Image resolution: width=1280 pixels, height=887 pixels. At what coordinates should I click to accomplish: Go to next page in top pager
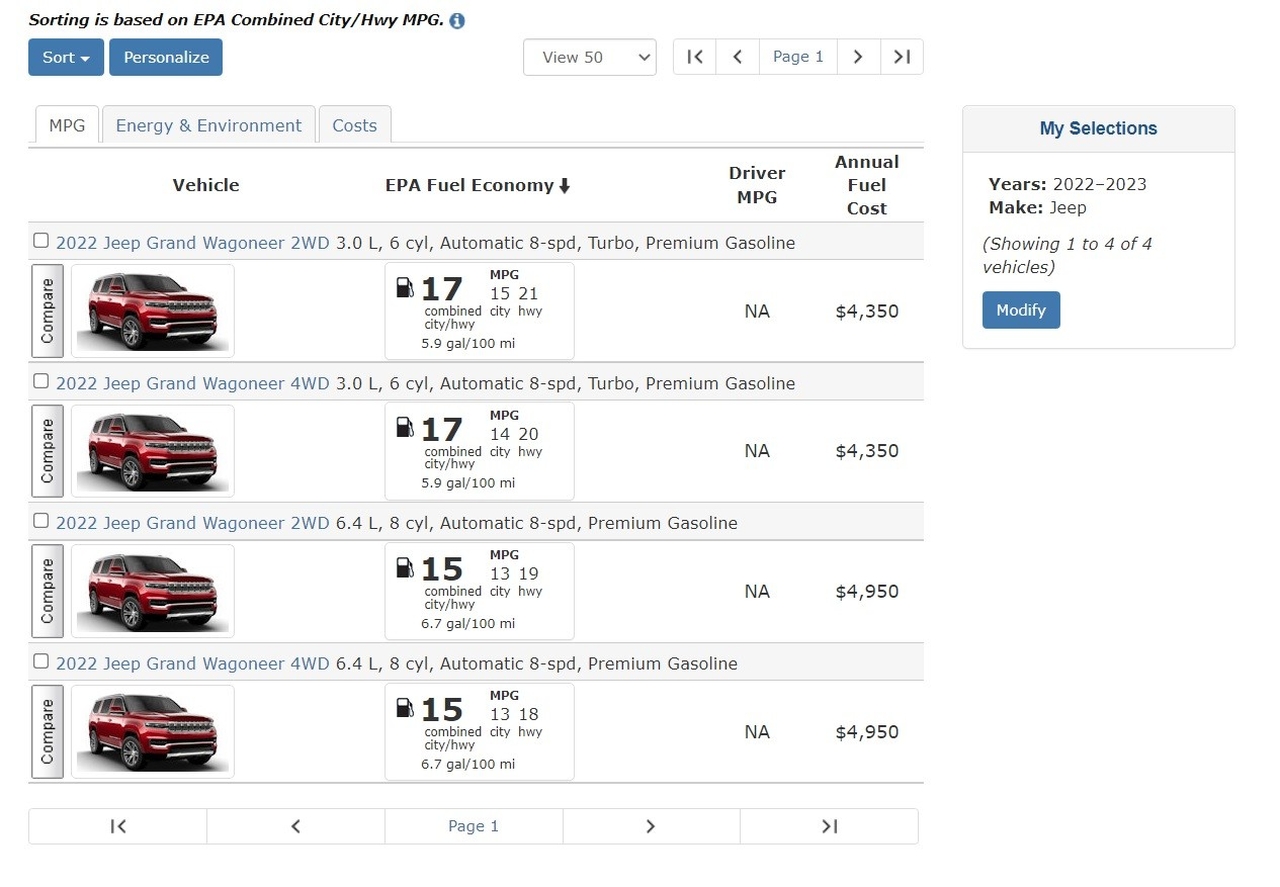click(x=858, y=57)
